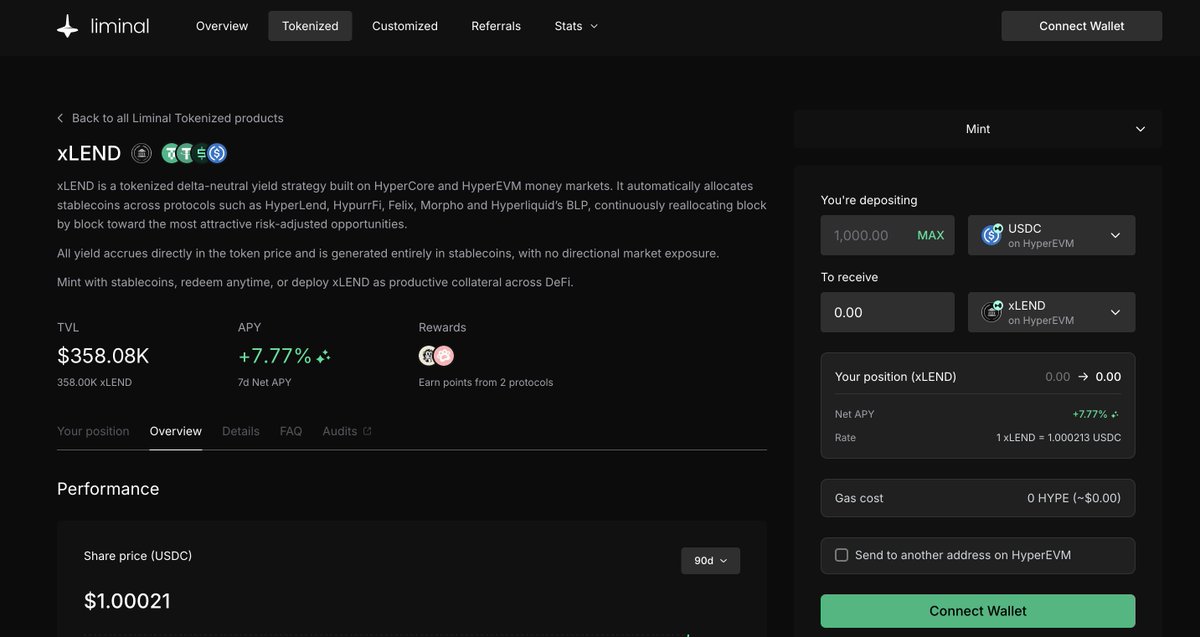Open the xLEND on HyperEVM token selector
1200x637 pixels.
[1051, 312]
